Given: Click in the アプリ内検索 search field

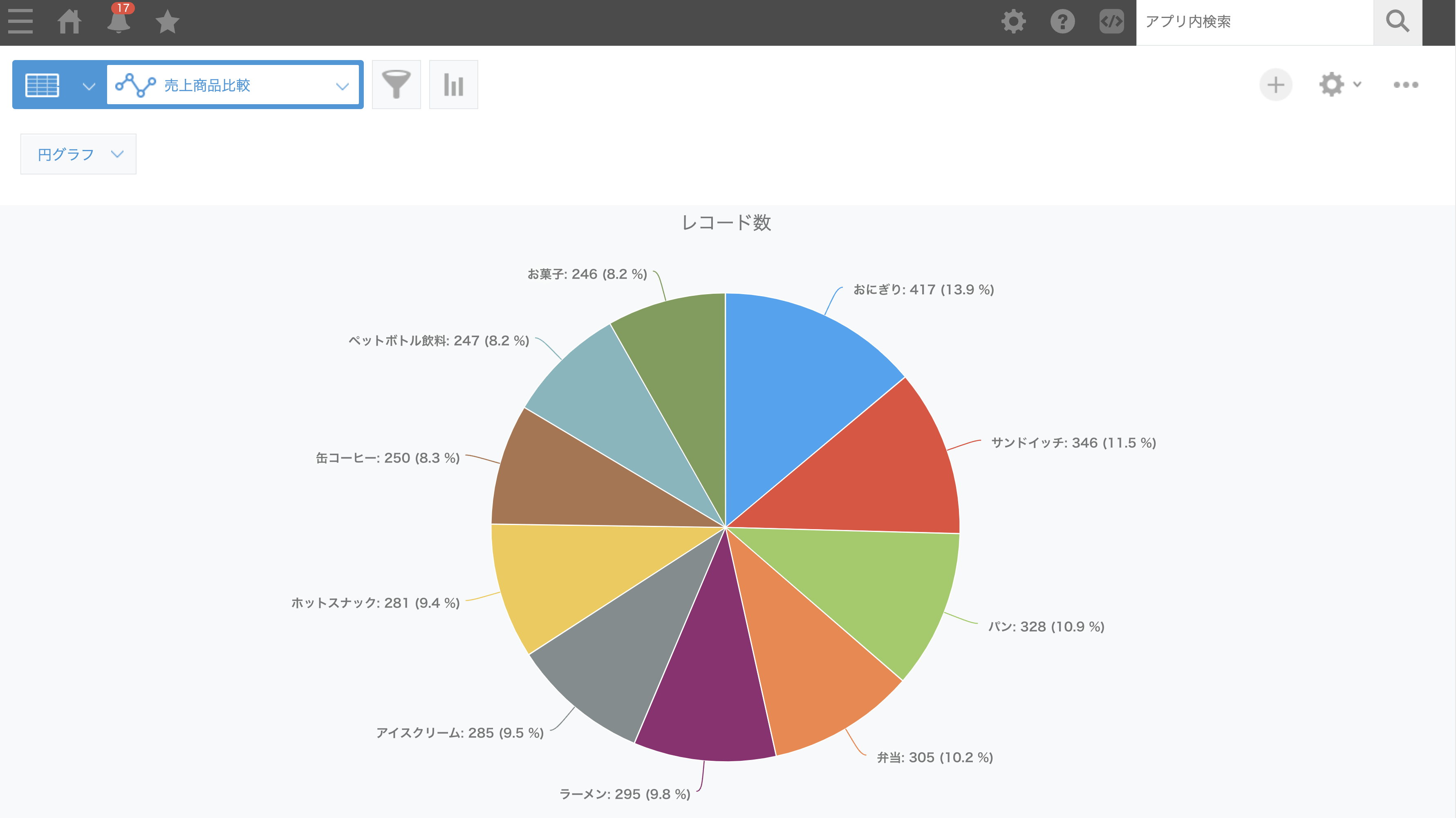Looking at the screenshot, I should click(1254, 22).
